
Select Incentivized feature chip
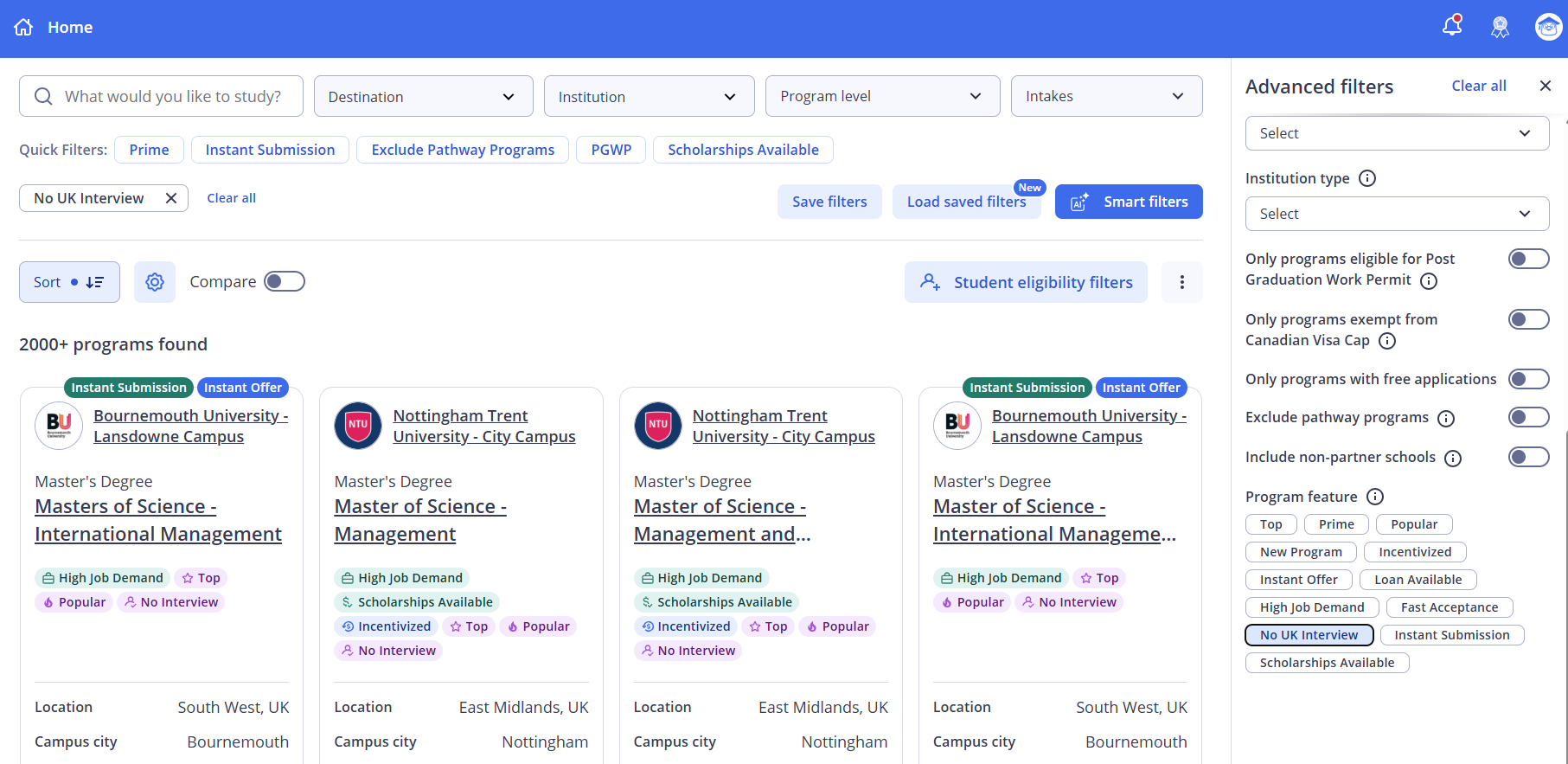coord(1415,552)
